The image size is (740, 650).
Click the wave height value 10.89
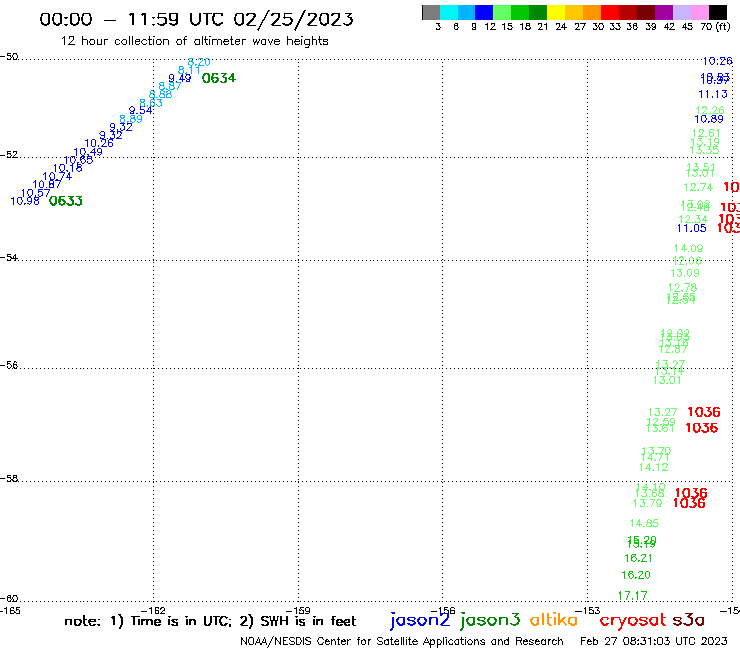(709, 119)
